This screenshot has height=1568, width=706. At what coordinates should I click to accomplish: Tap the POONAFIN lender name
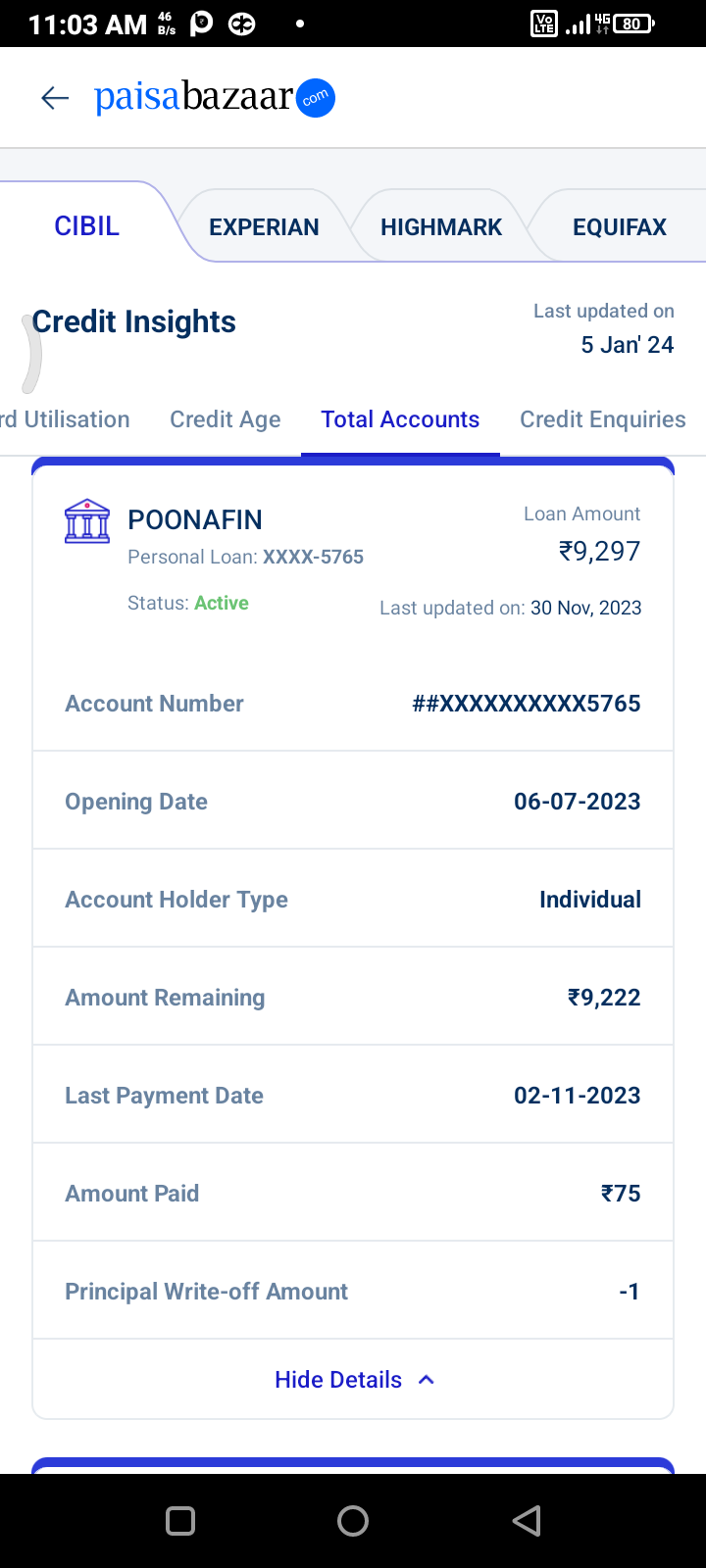coord(195,519)
